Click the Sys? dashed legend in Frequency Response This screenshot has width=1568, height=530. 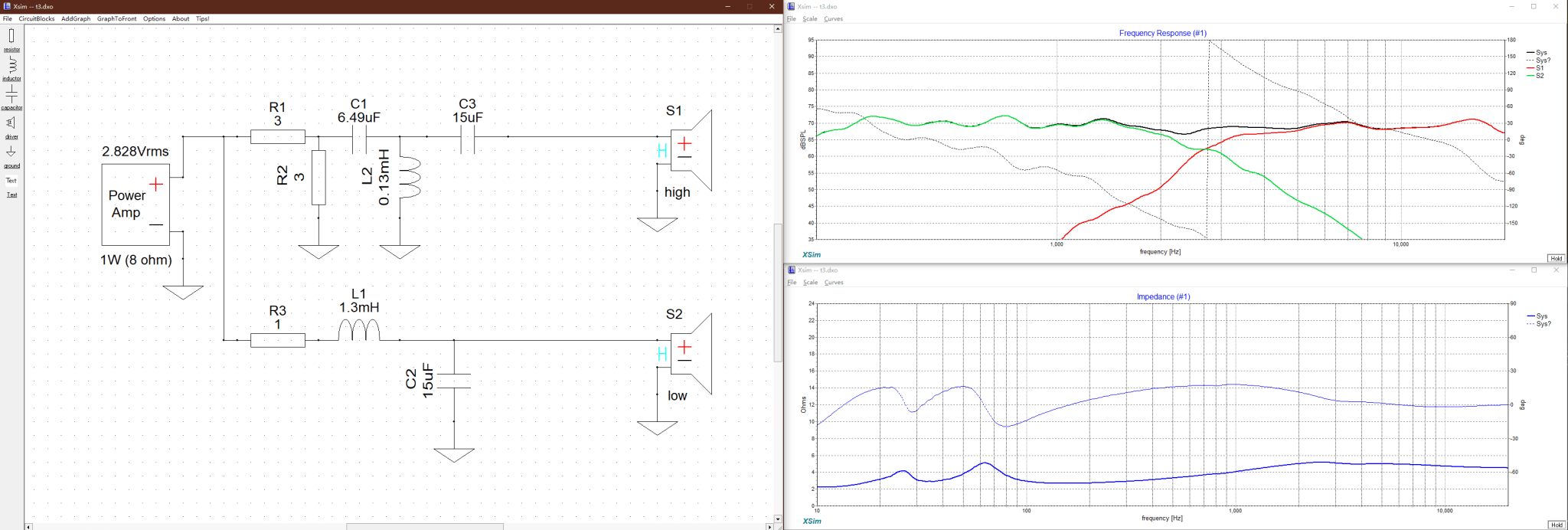(x=1539, y=61)
